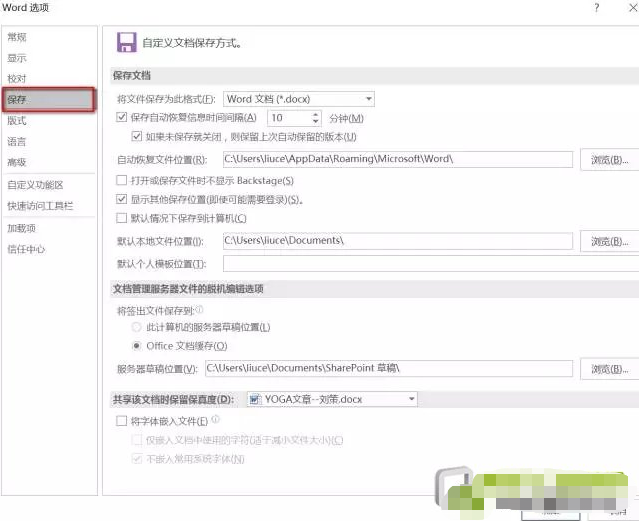Switch to the 语言 category
Viewport: 642px width, 521px height.
(x=17, y=142)
